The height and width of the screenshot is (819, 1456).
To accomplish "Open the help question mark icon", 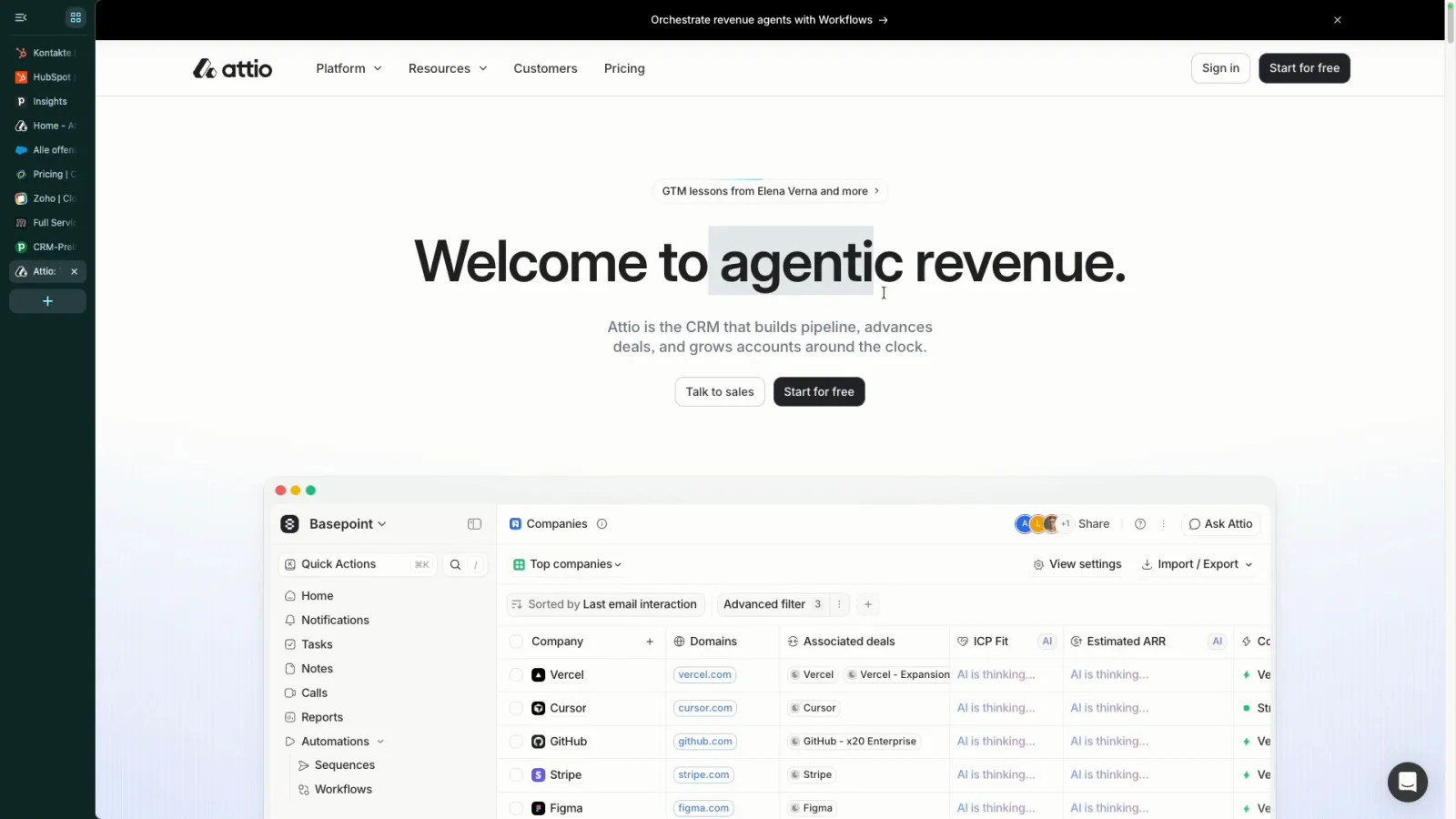I will point(1140,524).
